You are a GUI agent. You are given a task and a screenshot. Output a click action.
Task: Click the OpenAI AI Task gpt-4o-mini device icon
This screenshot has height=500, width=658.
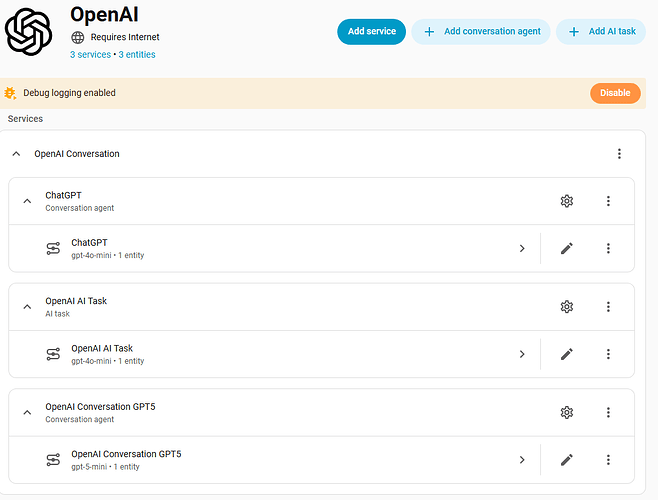coord(53,354)
